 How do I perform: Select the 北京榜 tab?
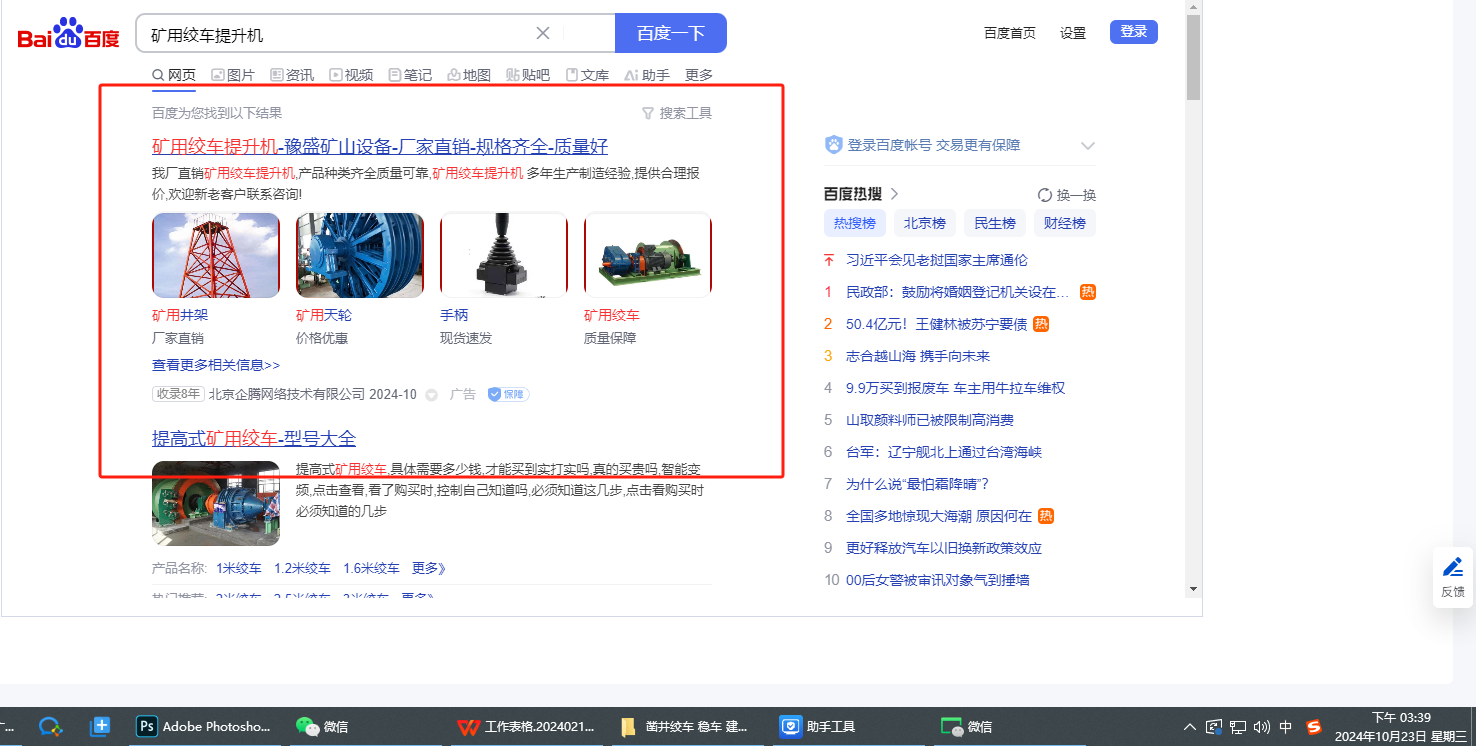[925, 223]
